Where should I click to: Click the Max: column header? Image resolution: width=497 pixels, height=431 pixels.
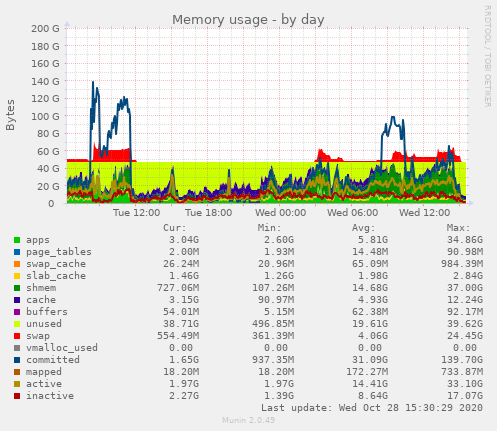pos(458,228)
